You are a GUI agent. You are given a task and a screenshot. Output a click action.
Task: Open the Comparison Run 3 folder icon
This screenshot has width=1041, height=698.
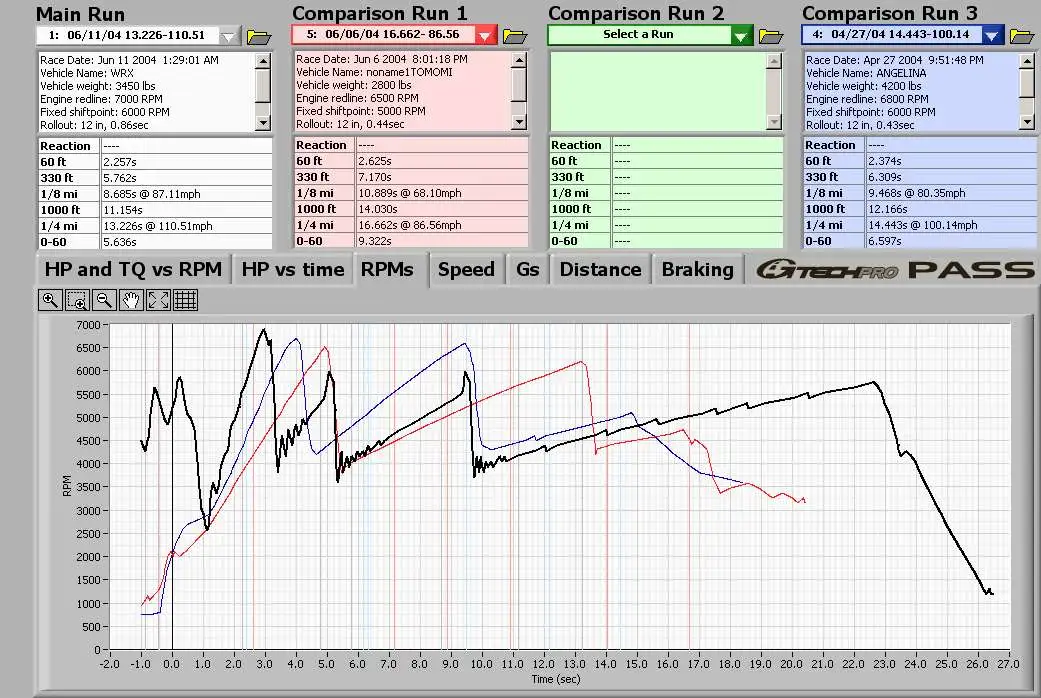coord(1021,36)
